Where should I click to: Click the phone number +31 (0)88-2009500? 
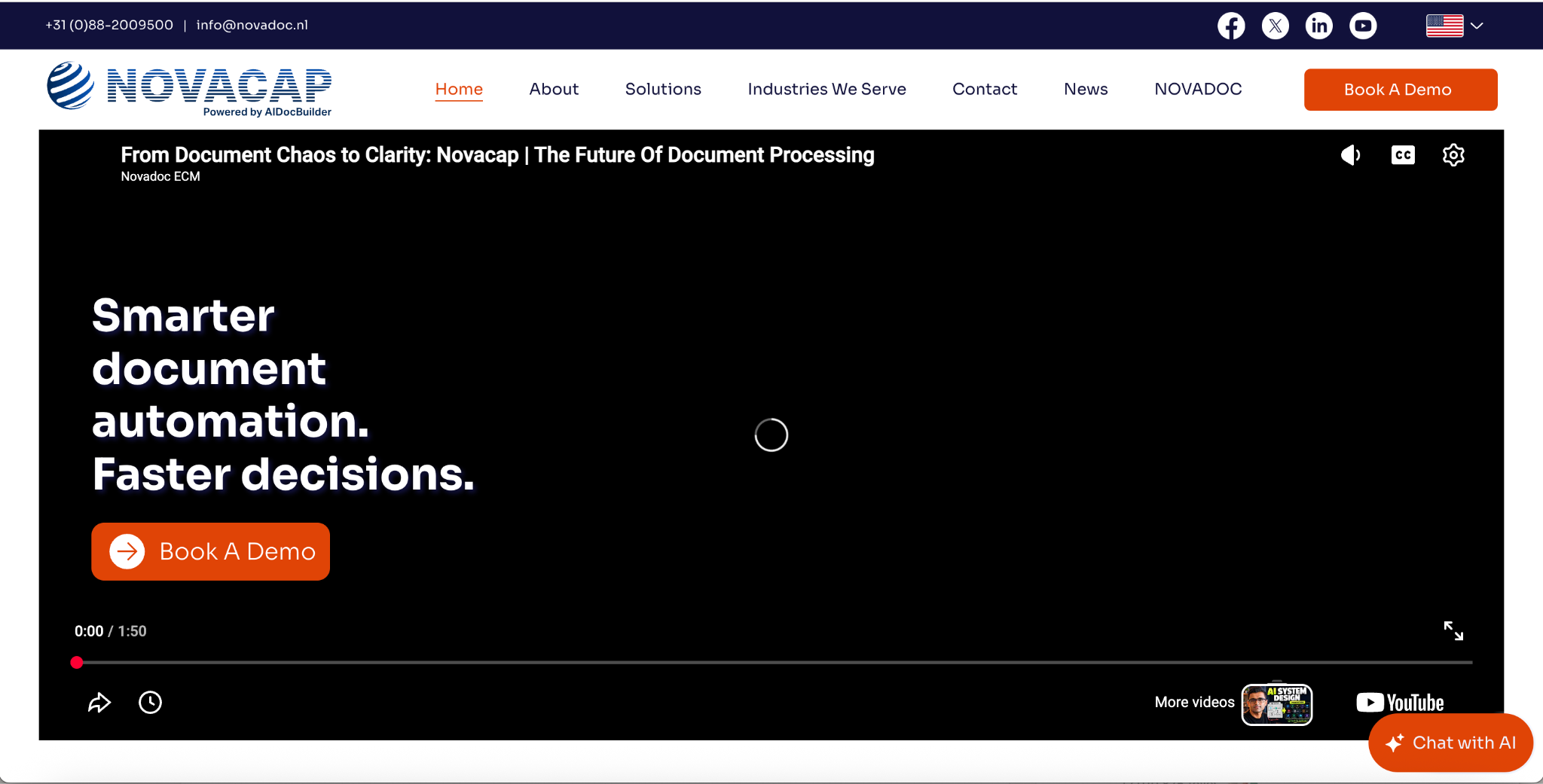pos(109,25)
